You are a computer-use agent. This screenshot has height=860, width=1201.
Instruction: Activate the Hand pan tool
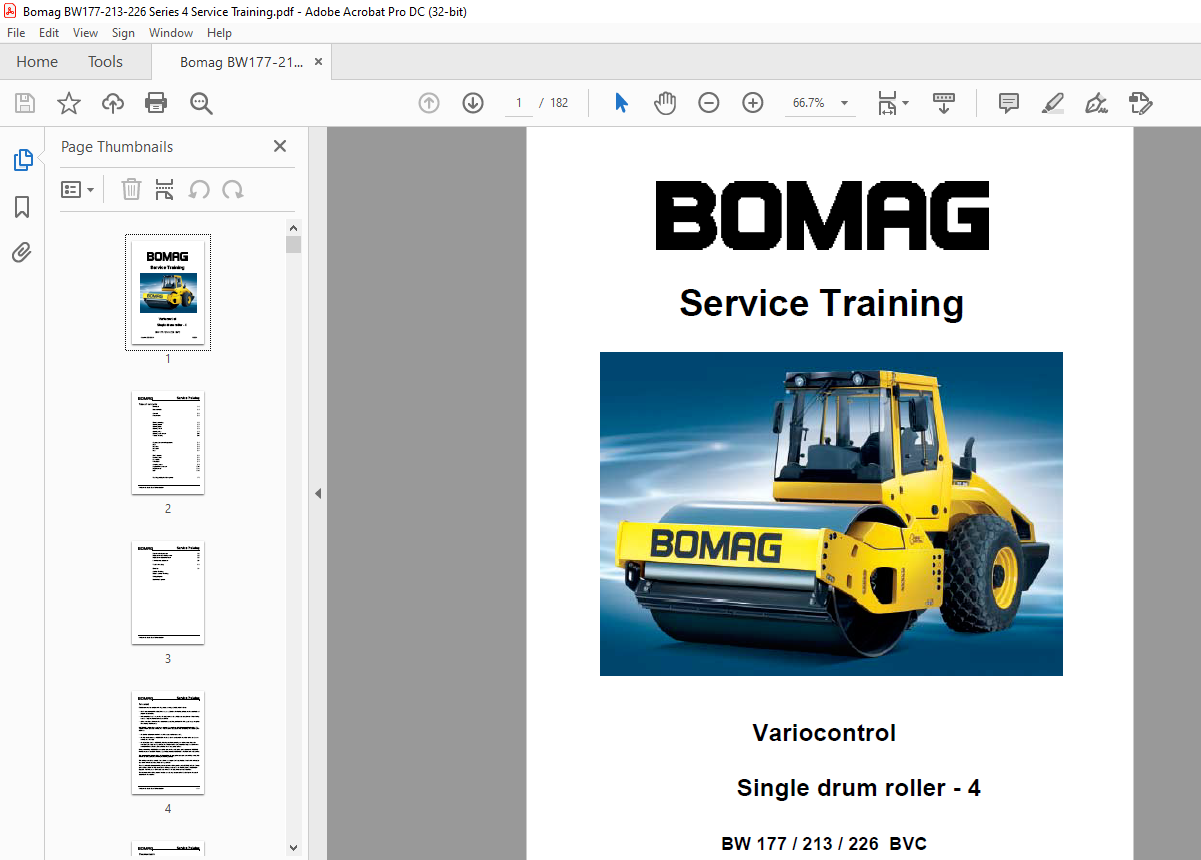(665, 103)
